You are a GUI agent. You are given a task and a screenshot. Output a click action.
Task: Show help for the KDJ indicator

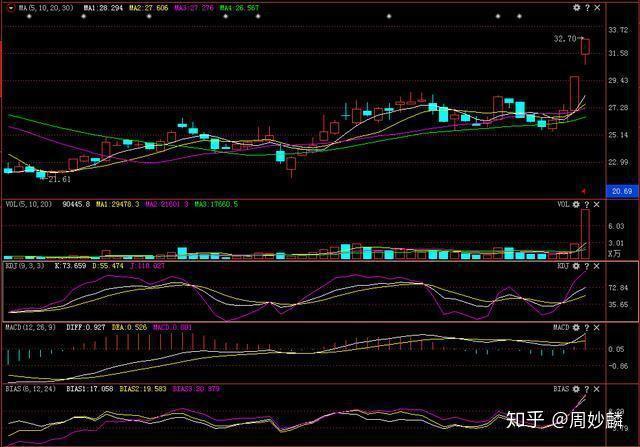[587, 266]
